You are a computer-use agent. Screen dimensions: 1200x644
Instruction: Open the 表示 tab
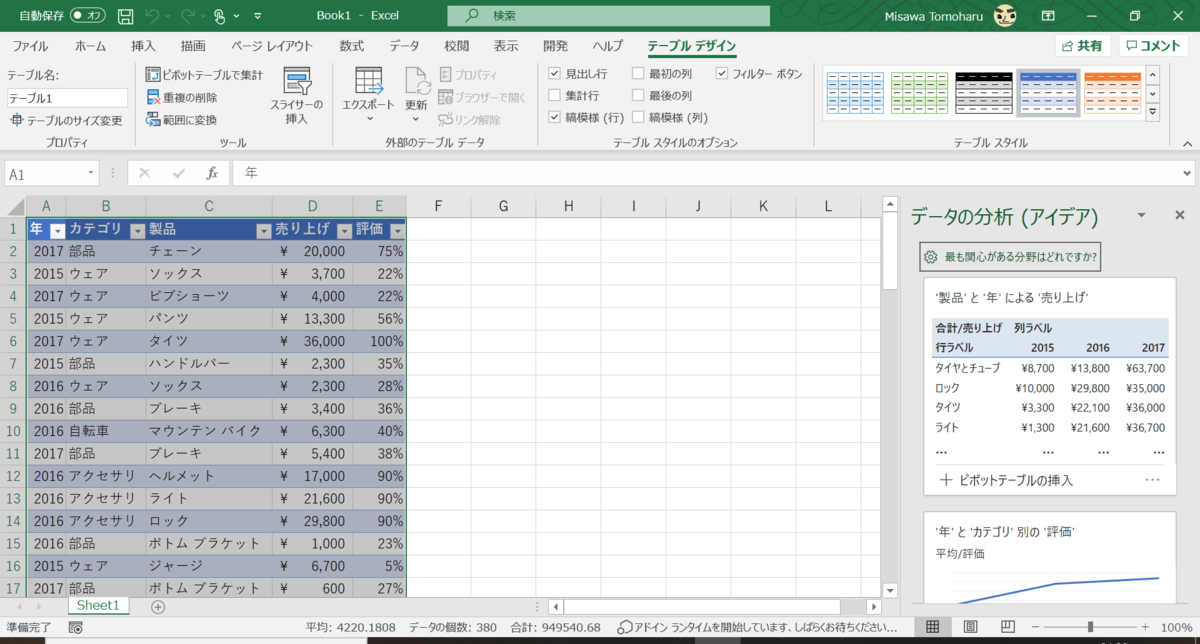pyautogui.click(x=505, y=46)
